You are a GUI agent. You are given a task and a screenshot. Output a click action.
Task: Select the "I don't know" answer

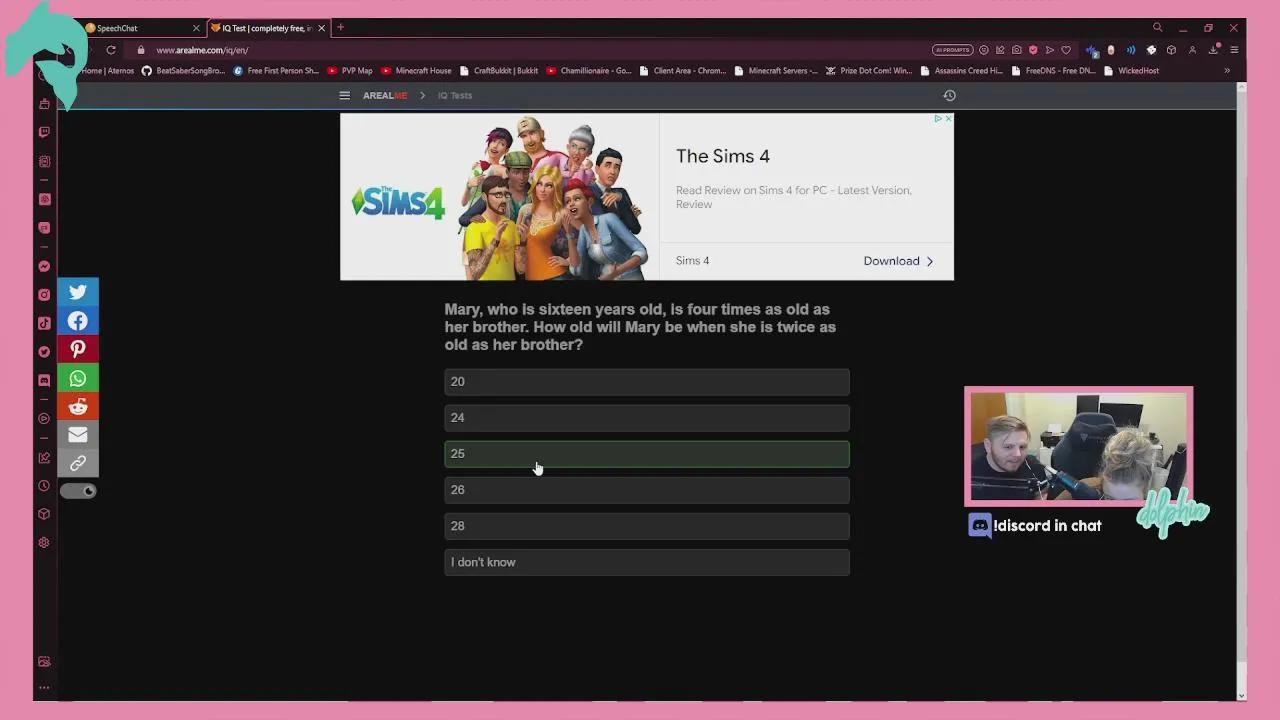tap(647, 562)
